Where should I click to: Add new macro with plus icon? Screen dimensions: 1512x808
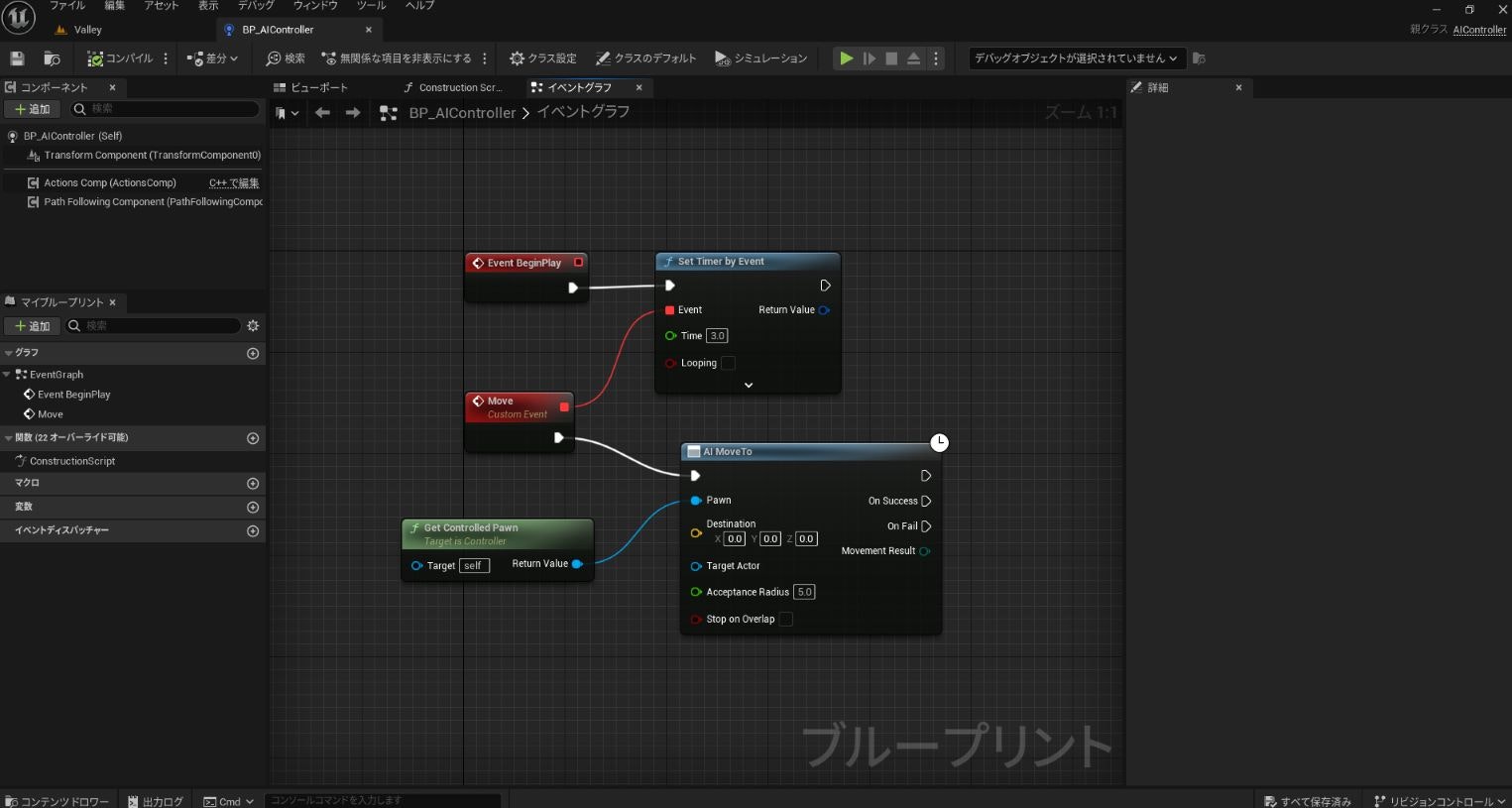pyautogui.click(x=253, y=484)
